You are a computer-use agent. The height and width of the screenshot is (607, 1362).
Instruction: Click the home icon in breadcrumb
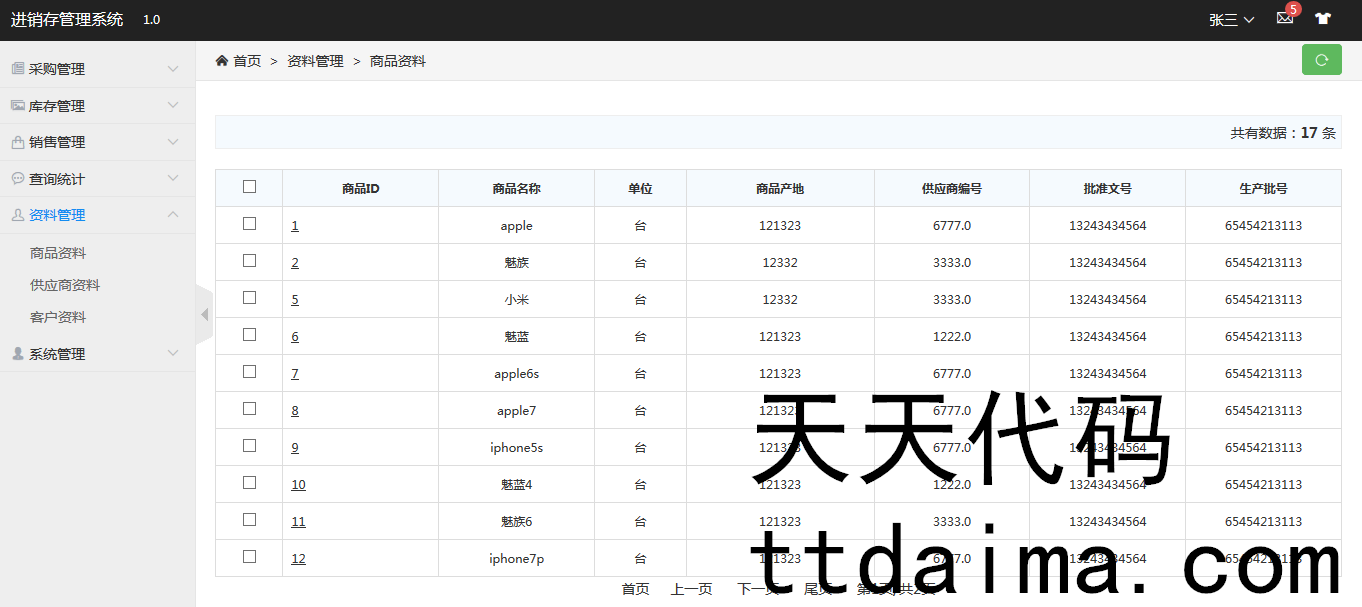[x=222, y=61]
